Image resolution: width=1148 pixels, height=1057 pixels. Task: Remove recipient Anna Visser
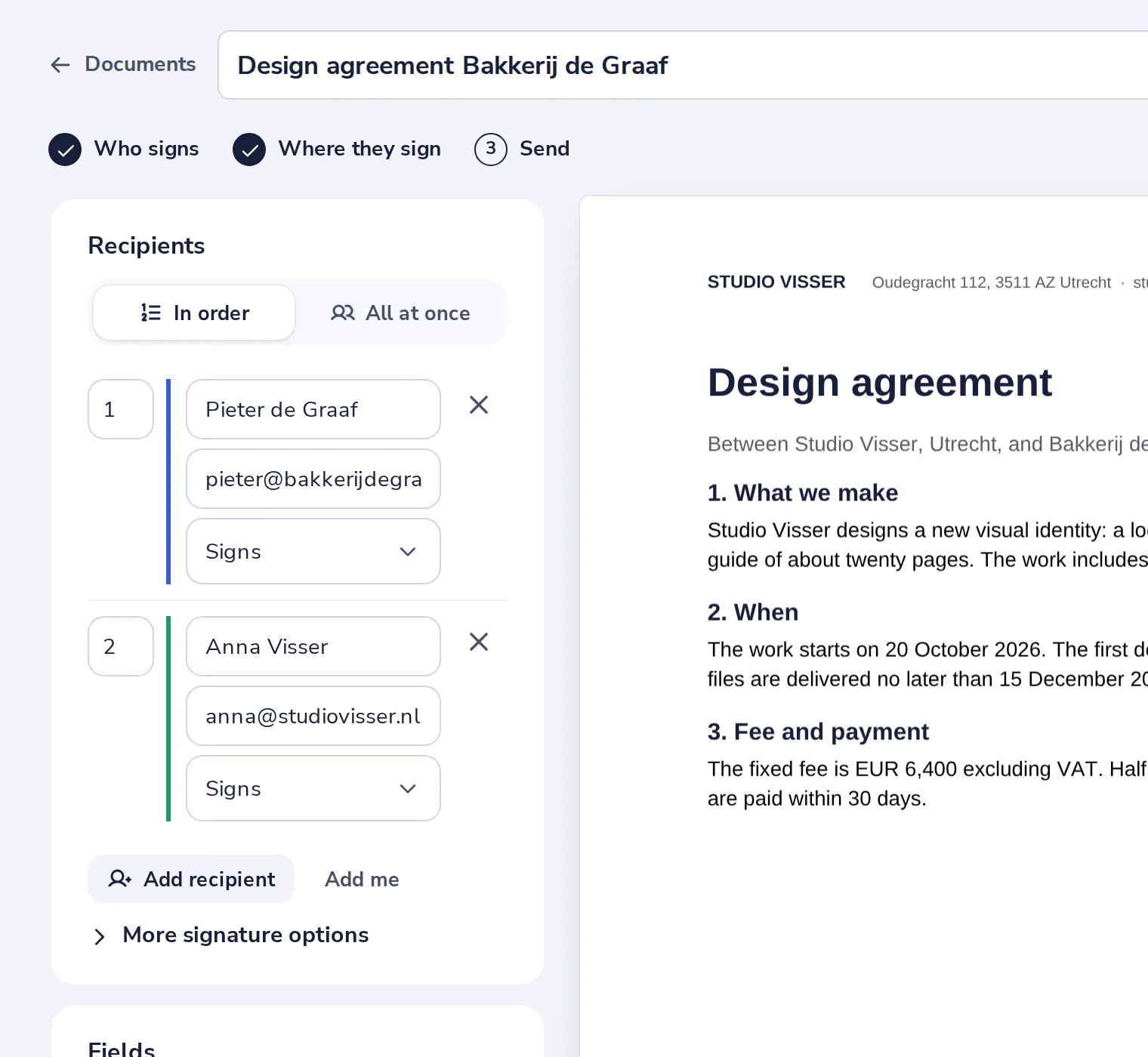[479, 643]
